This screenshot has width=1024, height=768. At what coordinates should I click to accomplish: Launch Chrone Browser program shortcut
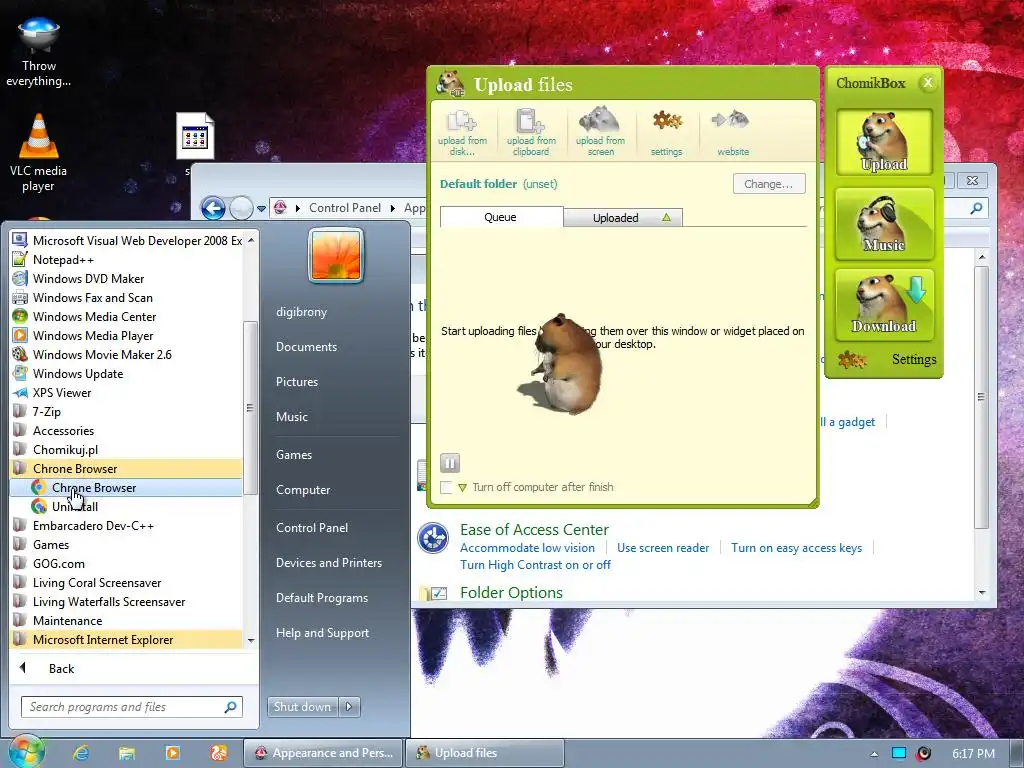point(125,488)
